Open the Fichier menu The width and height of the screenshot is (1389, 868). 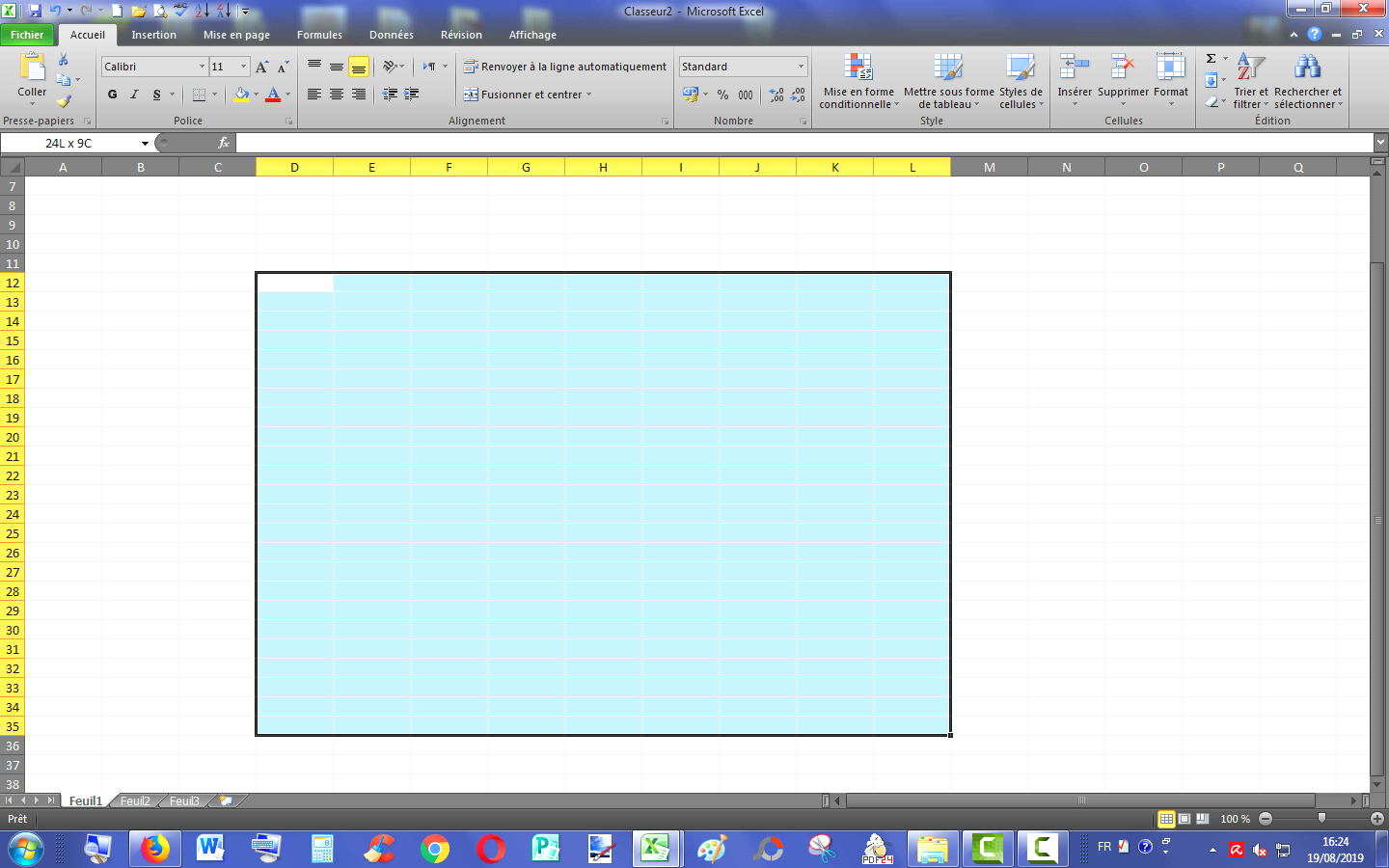point(27,35)
